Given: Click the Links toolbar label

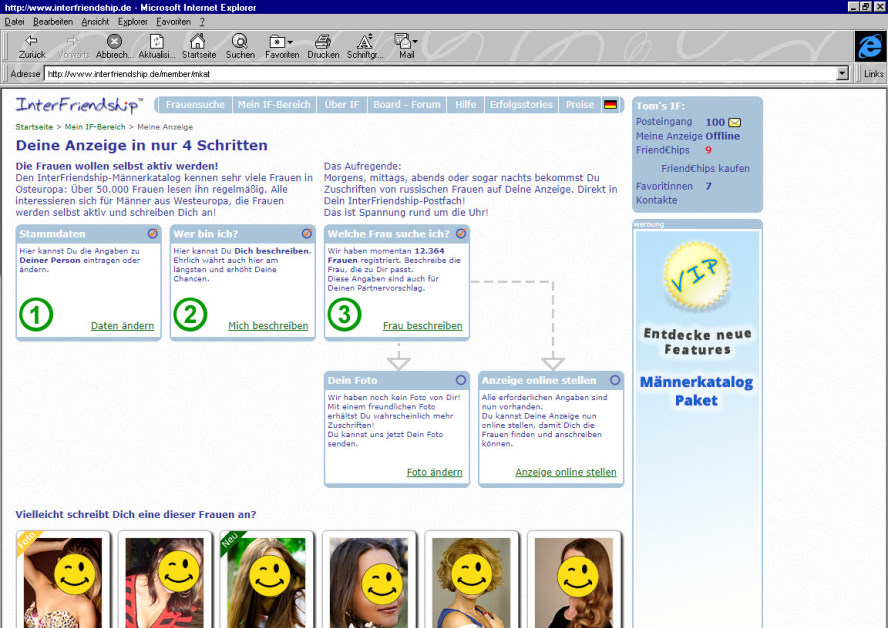Looking at the screenshot, I should click(873, 74).
